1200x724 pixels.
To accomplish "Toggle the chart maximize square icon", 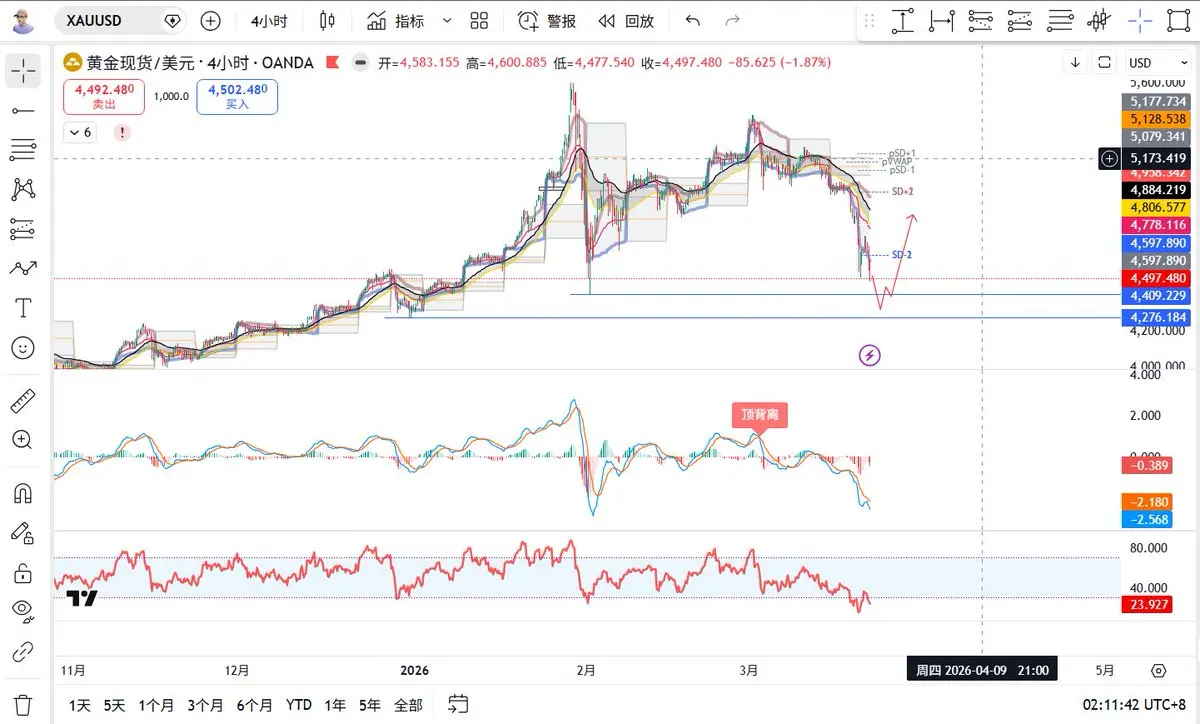I will click(x=1104, y=62).
